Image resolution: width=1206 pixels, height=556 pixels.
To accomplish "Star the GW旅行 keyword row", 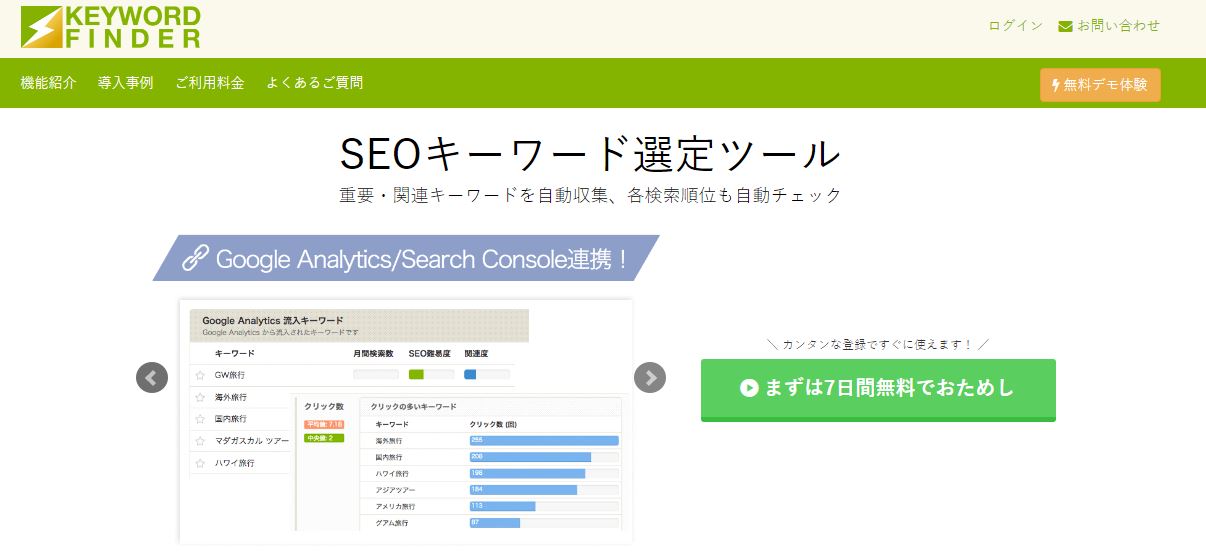I will pyautogui.click(x=201, y=375).
